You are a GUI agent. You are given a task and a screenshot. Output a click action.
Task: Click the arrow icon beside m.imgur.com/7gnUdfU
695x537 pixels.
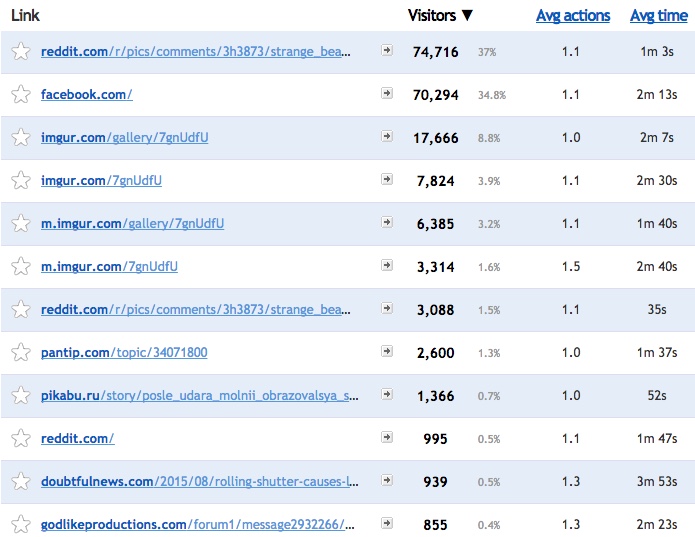387,265
